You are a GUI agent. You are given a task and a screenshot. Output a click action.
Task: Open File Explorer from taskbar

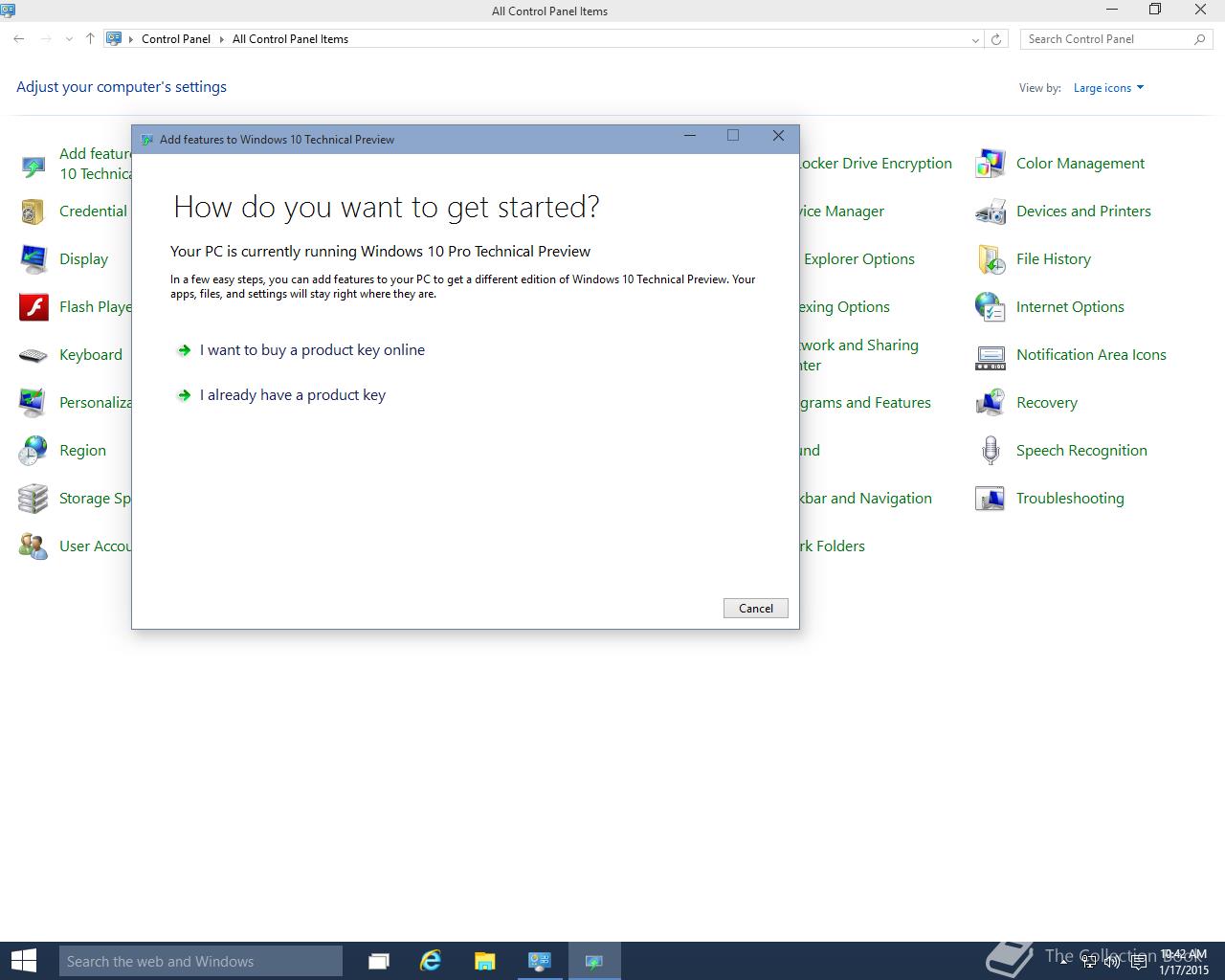[484, 961]
